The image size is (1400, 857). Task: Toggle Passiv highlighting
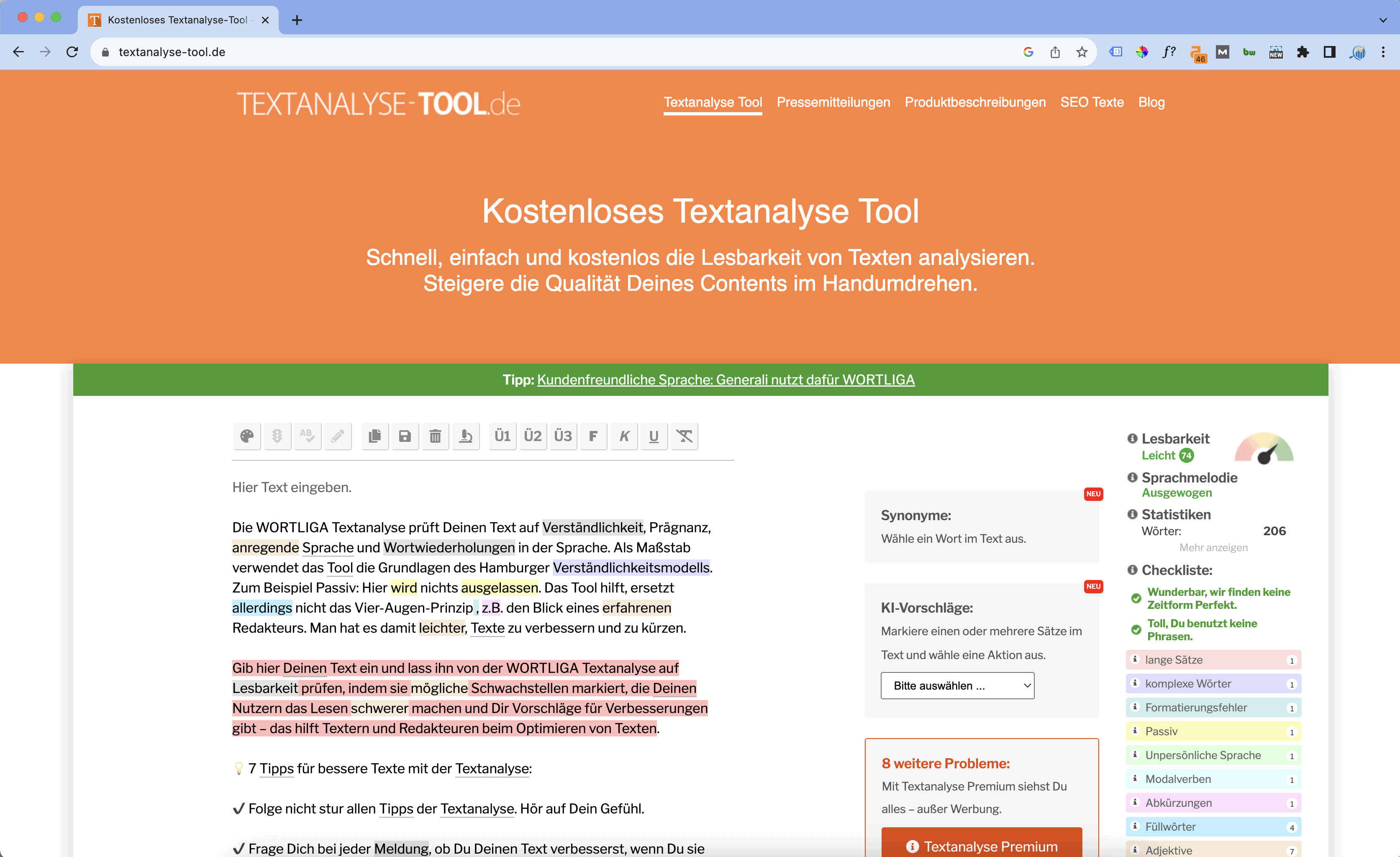(1214, 731)
